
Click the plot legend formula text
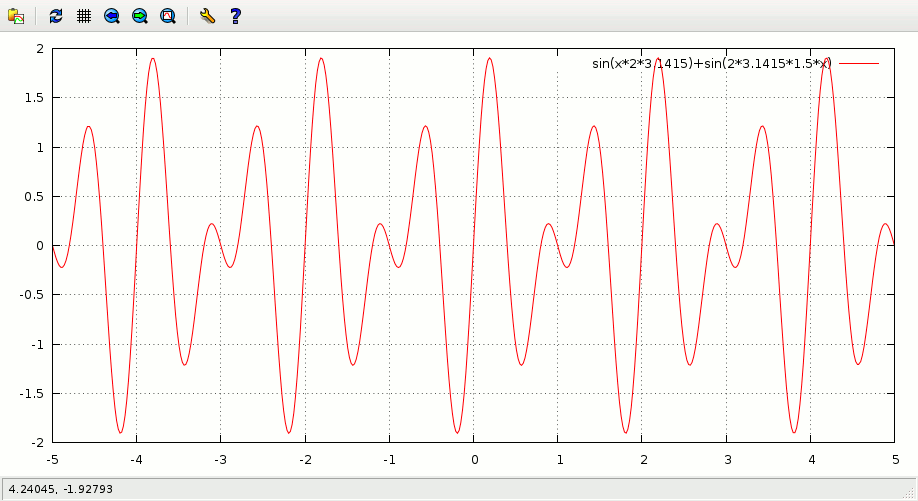[711, 63]
